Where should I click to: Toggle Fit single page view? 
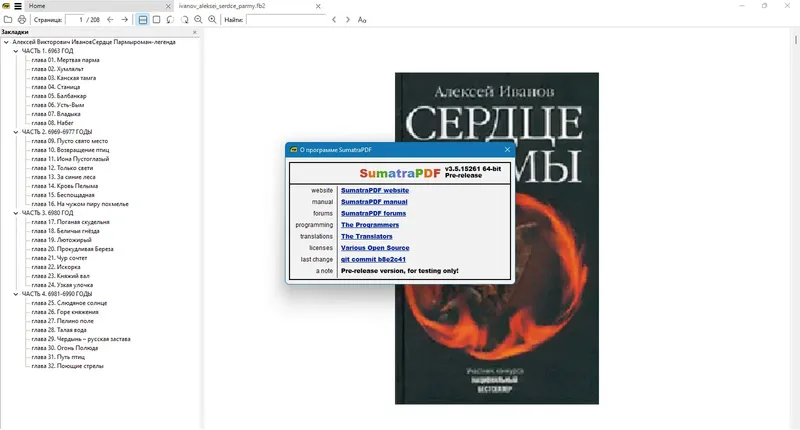pyautogui.click(x=157, y=19)
